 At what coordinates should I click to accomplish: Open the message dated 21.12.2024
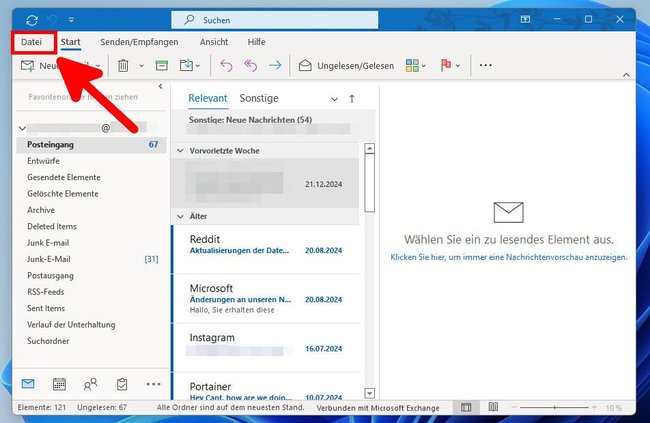(265, 183)
